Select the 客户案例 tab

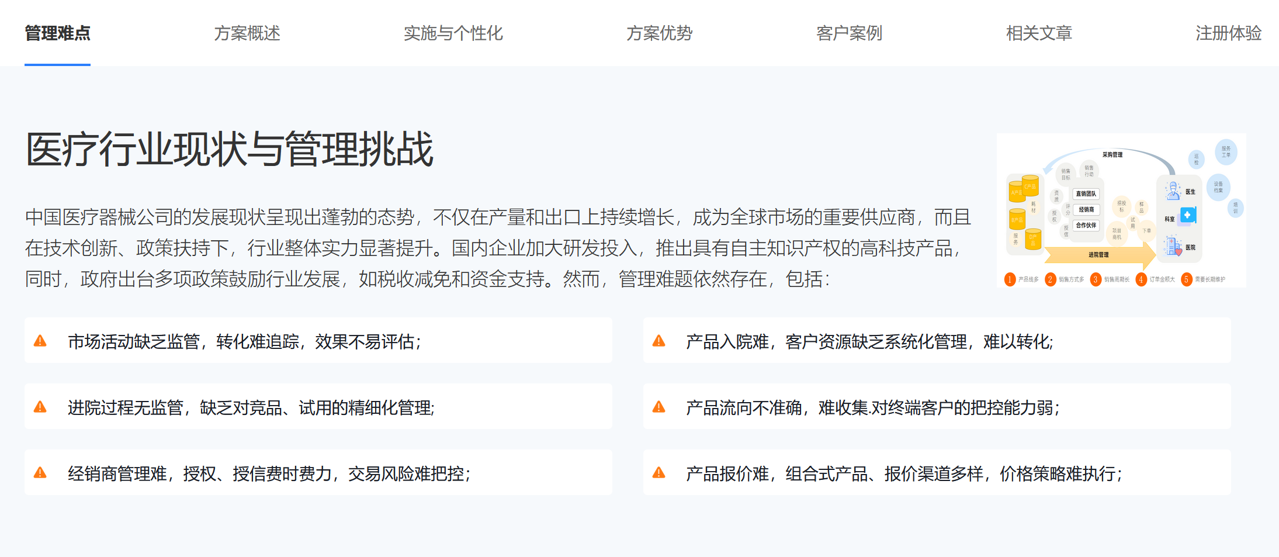(849, 33)
